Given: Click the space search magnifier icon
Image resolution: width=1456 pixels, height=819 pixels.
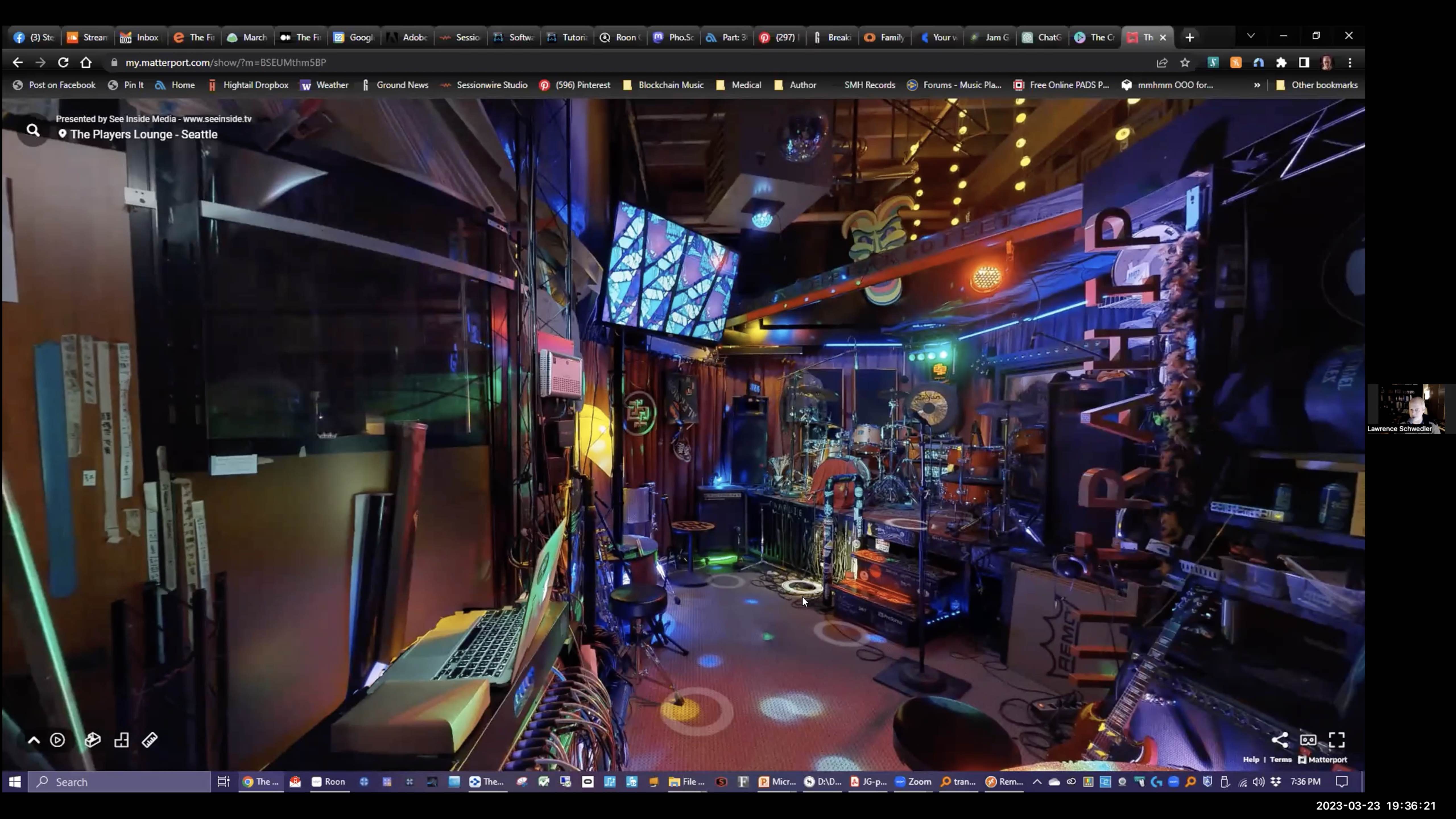Looking at the screenshot, I should (x=33, y=131).
